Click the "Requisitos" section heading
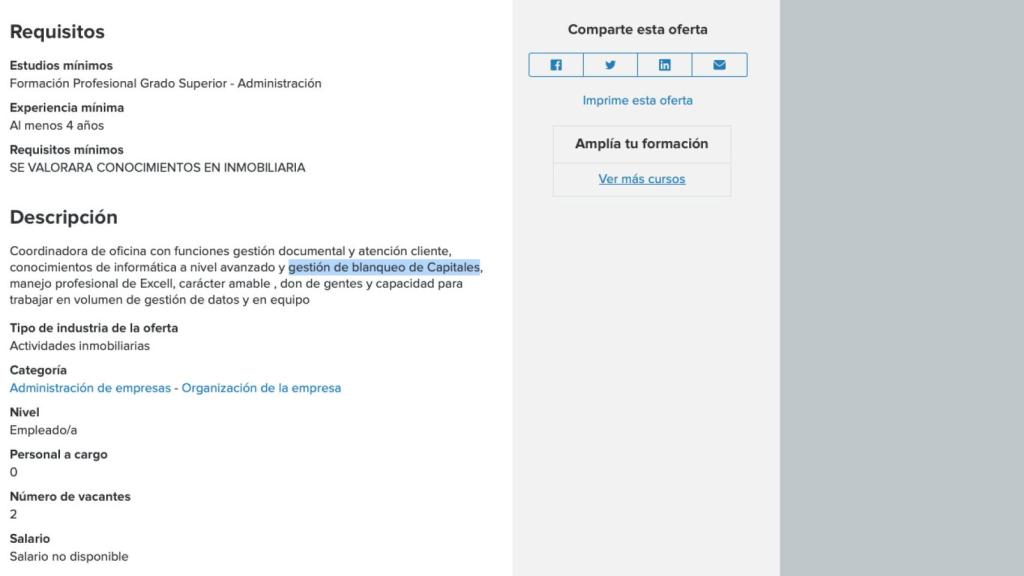 [56, 32]
